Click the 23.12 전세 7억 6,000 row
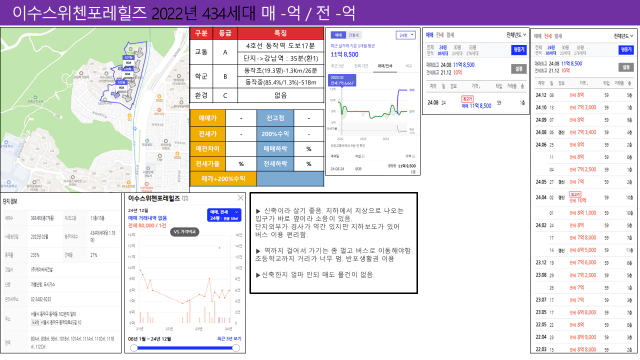The height and width of the screenshot is (360, 640). pos(584,262)
